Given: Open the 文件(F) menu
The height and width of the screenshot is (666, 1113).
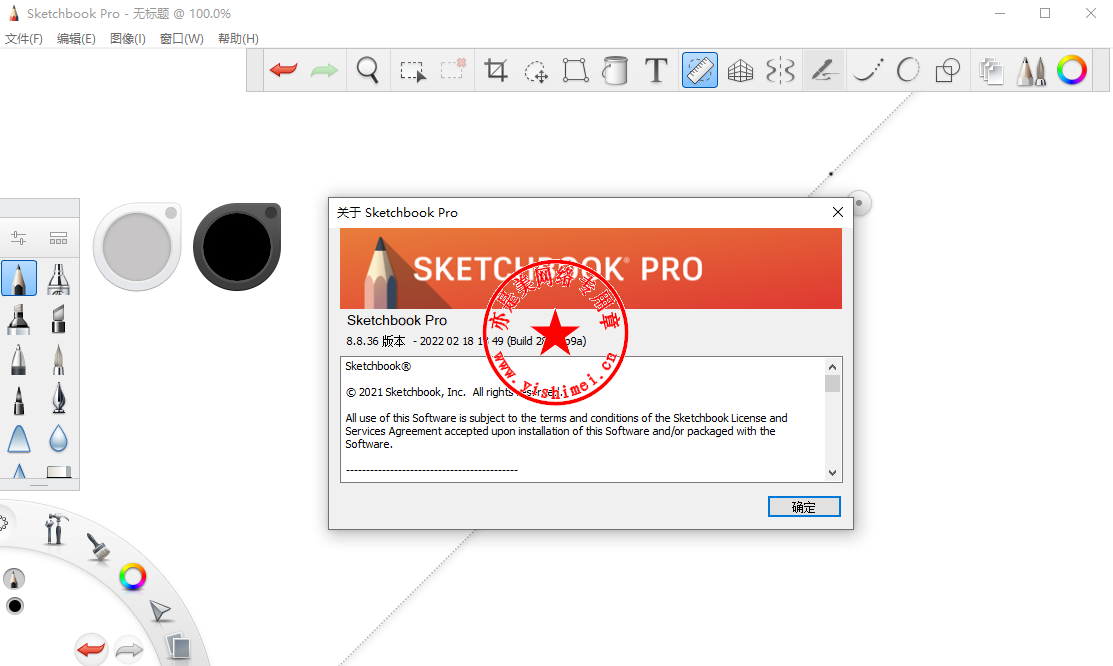Looking at the screenshot, I should pos(23,38).
